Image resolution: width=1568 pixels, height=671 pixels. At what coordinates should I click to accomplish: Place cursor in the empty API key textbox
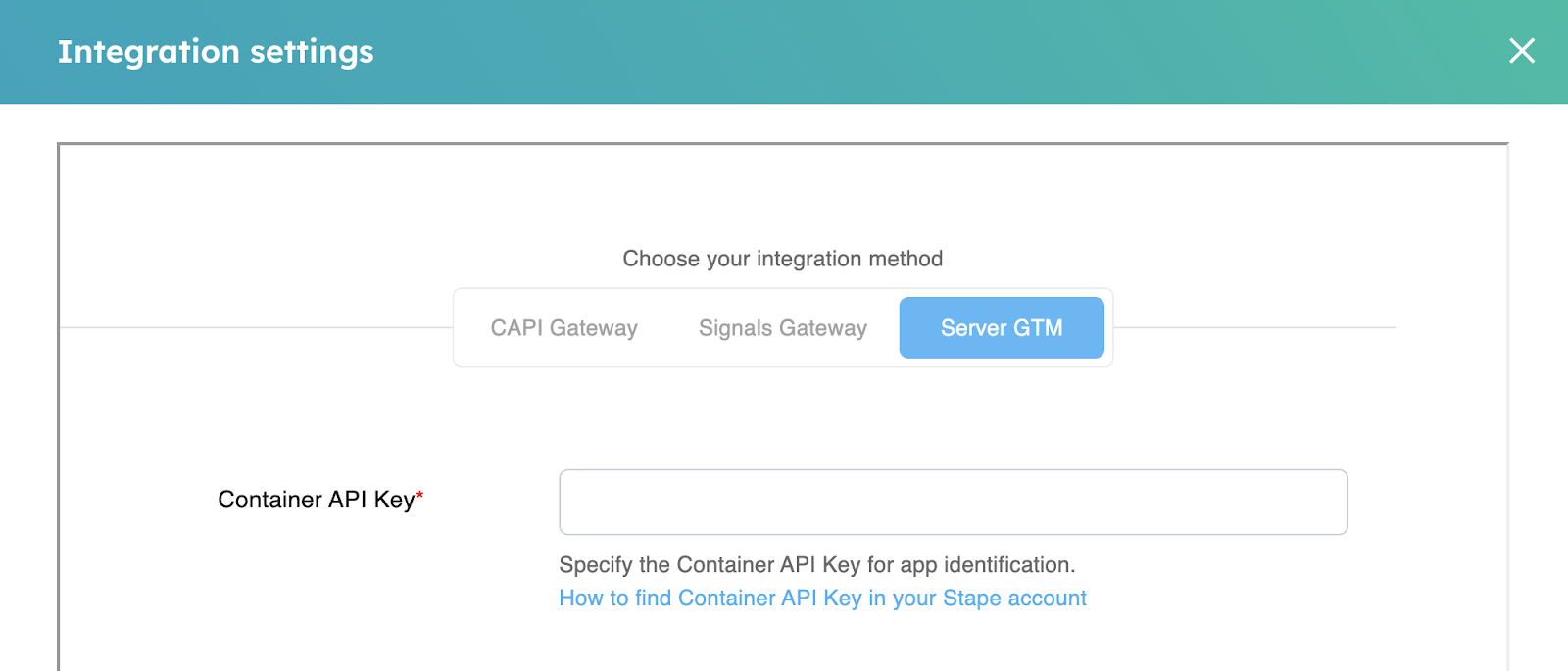pos(954,503)
